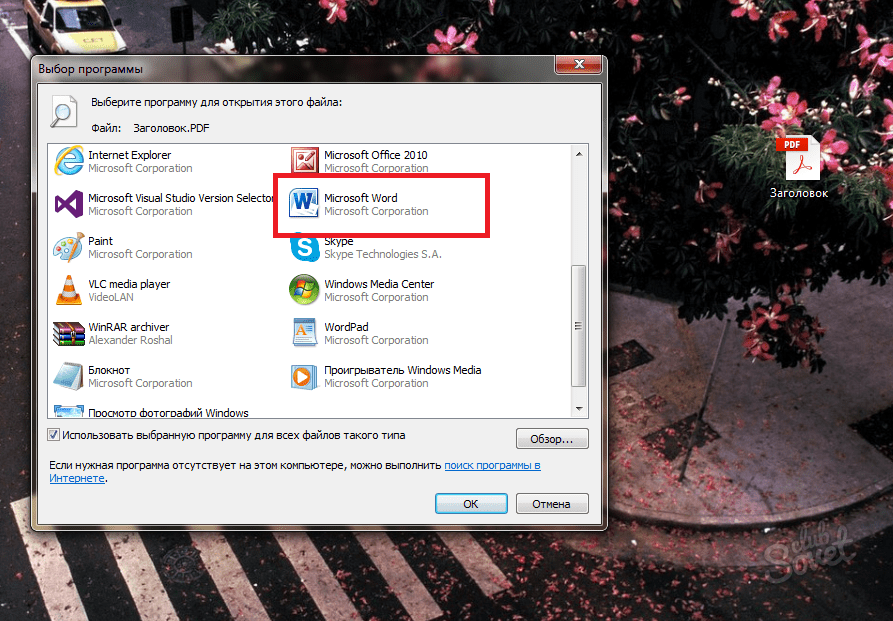Viewport: 893px width, 621px height.
Task: Choose the Visual Studio Version Selector icon
Action: tap(69, 204)
